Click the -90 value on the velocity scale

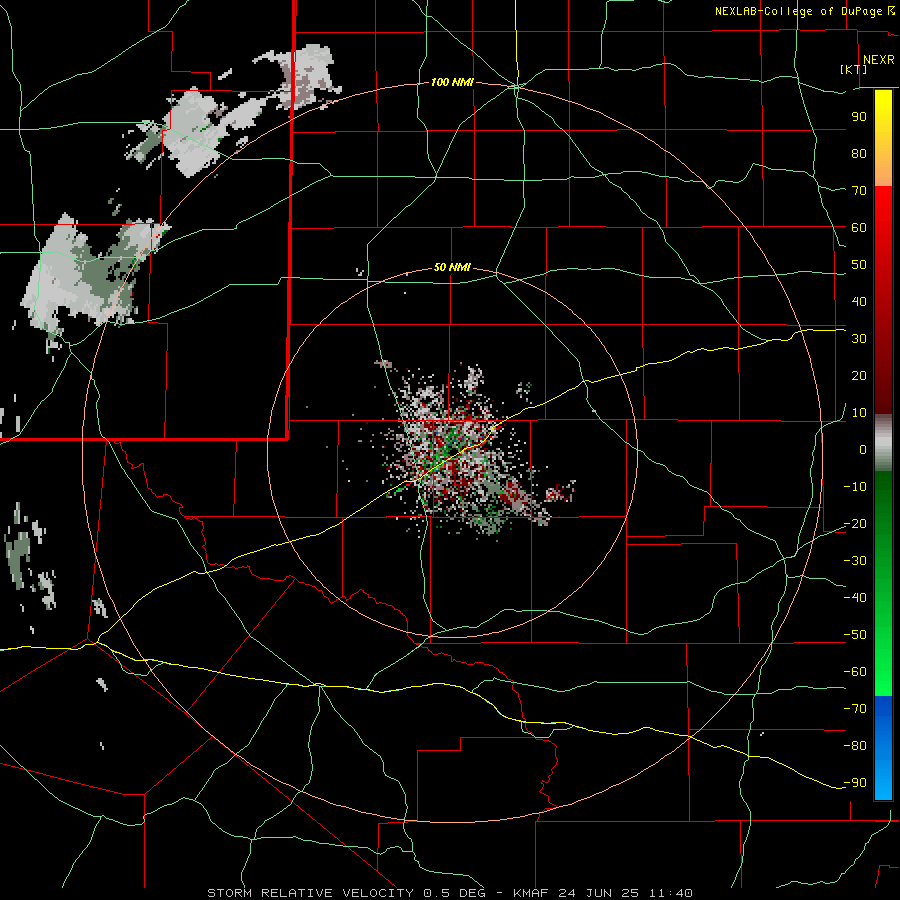point(855,783)
